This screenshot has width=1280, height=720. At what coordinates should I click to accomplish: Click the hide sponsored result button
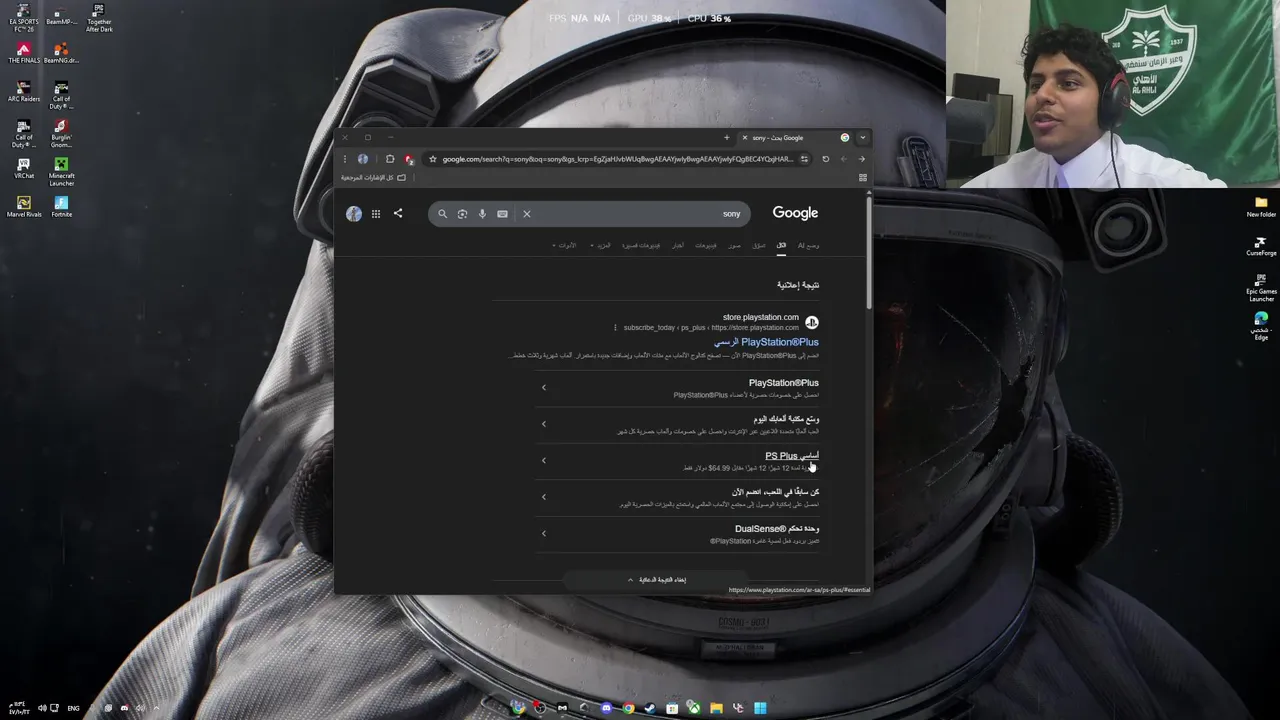point(657,580)
